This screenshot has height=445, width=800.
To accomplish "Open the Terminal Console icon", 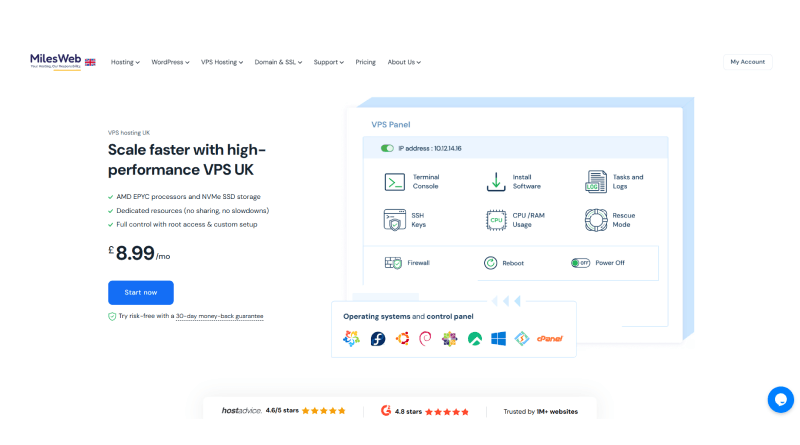I will pyautogui.click(x=394, y=182).
